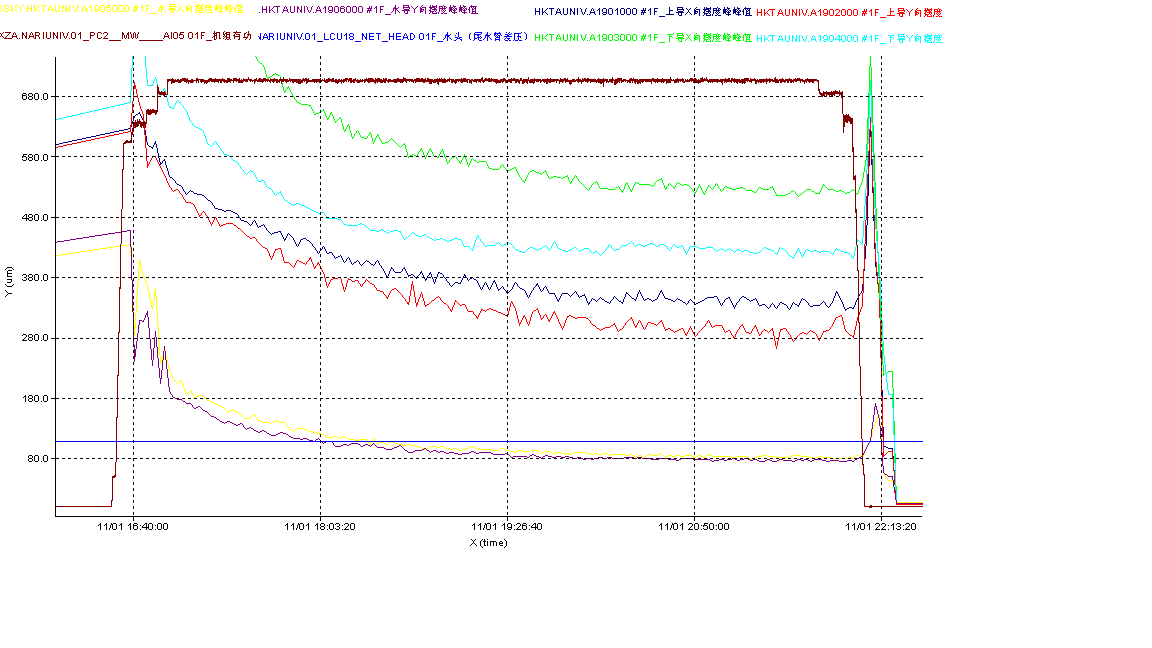Click the navy A1901000 上导X legend label
This screenshot has width=1152, height=648.
[643, 12]
